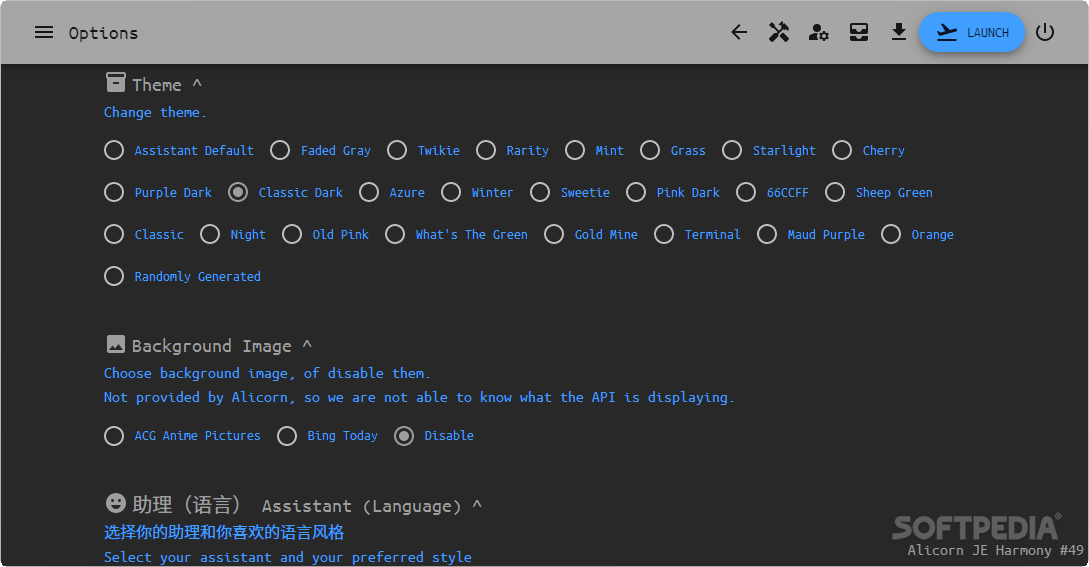Select the Randomly Generated theme
This screenshot has width=1089, height=567.
click(x=114, y=276)
